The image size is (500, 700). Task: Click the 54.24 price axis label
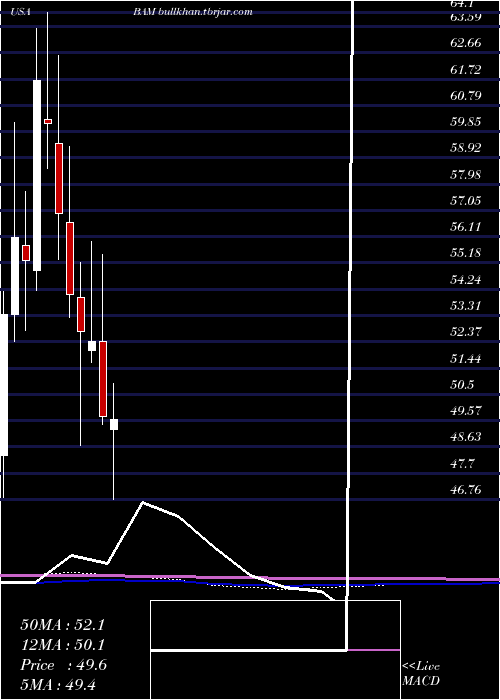coord(466,280)
